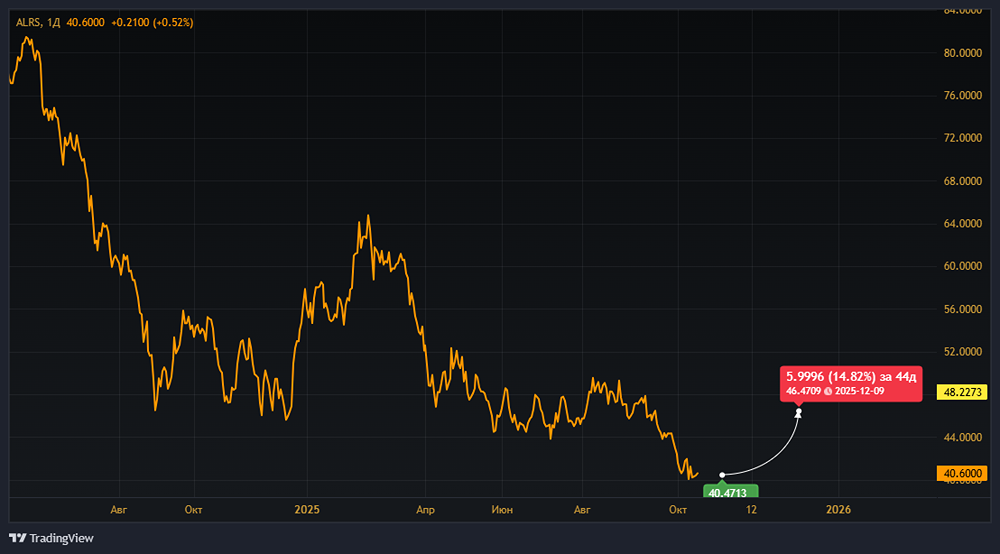
Task: Click the ALRS ticker symbol in legend
Action: tap(28, 22)
